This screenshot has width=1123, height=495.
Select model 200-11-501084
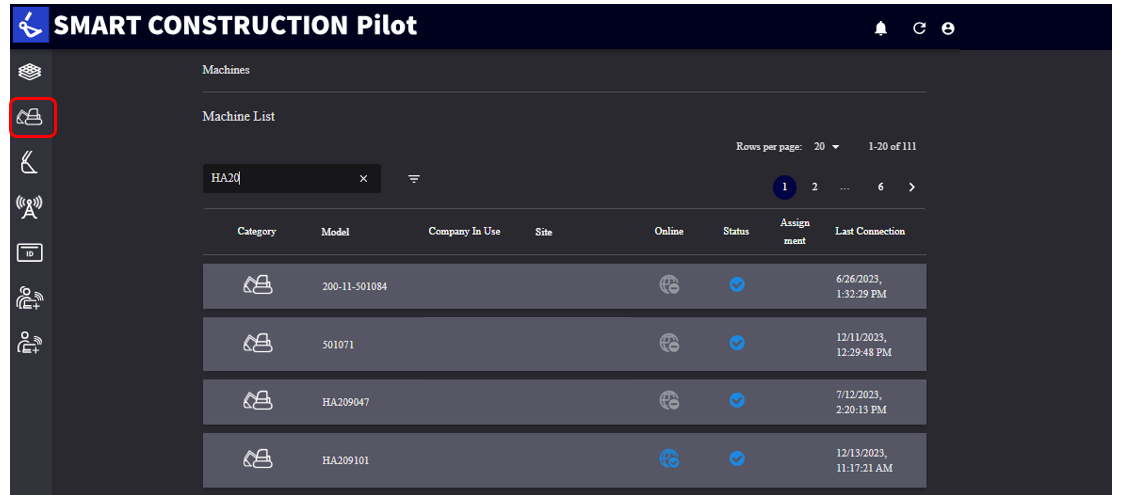(355, 287)
